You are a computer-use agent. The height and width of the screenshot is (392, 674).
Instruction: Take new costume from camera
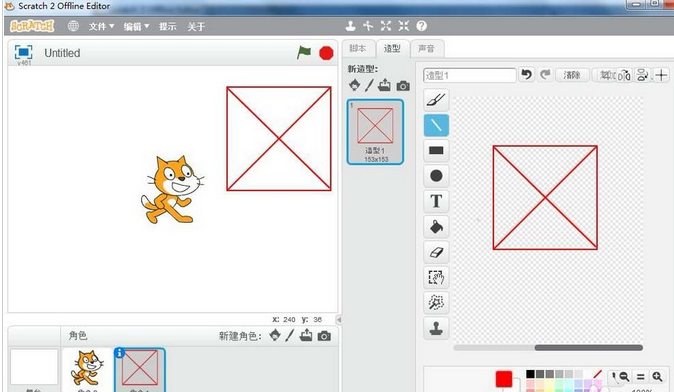[x=403, y=86]
